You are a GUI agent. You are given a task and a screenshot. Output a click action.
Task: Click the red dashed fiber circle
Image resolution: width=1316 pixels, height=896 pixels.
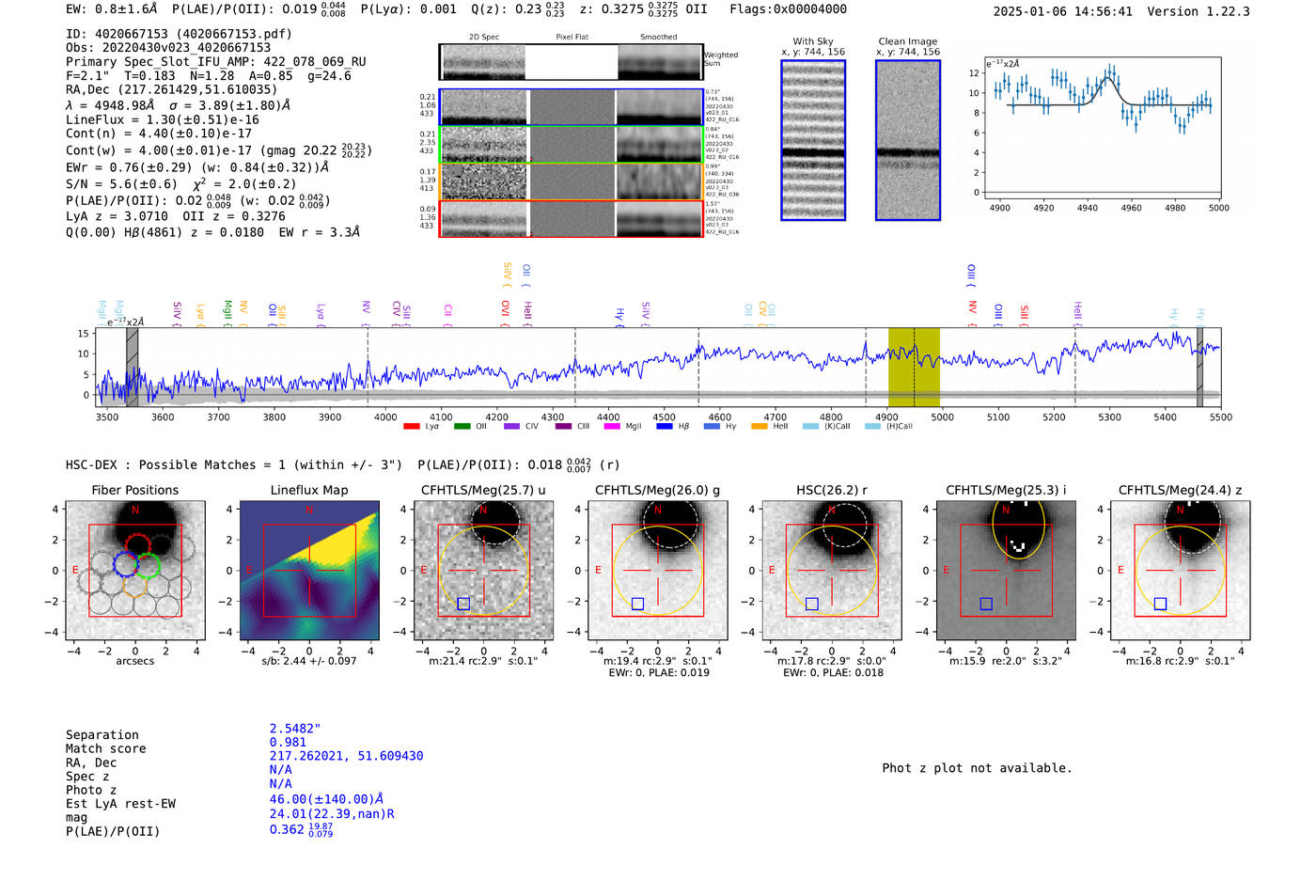click(x=137, y=545)
